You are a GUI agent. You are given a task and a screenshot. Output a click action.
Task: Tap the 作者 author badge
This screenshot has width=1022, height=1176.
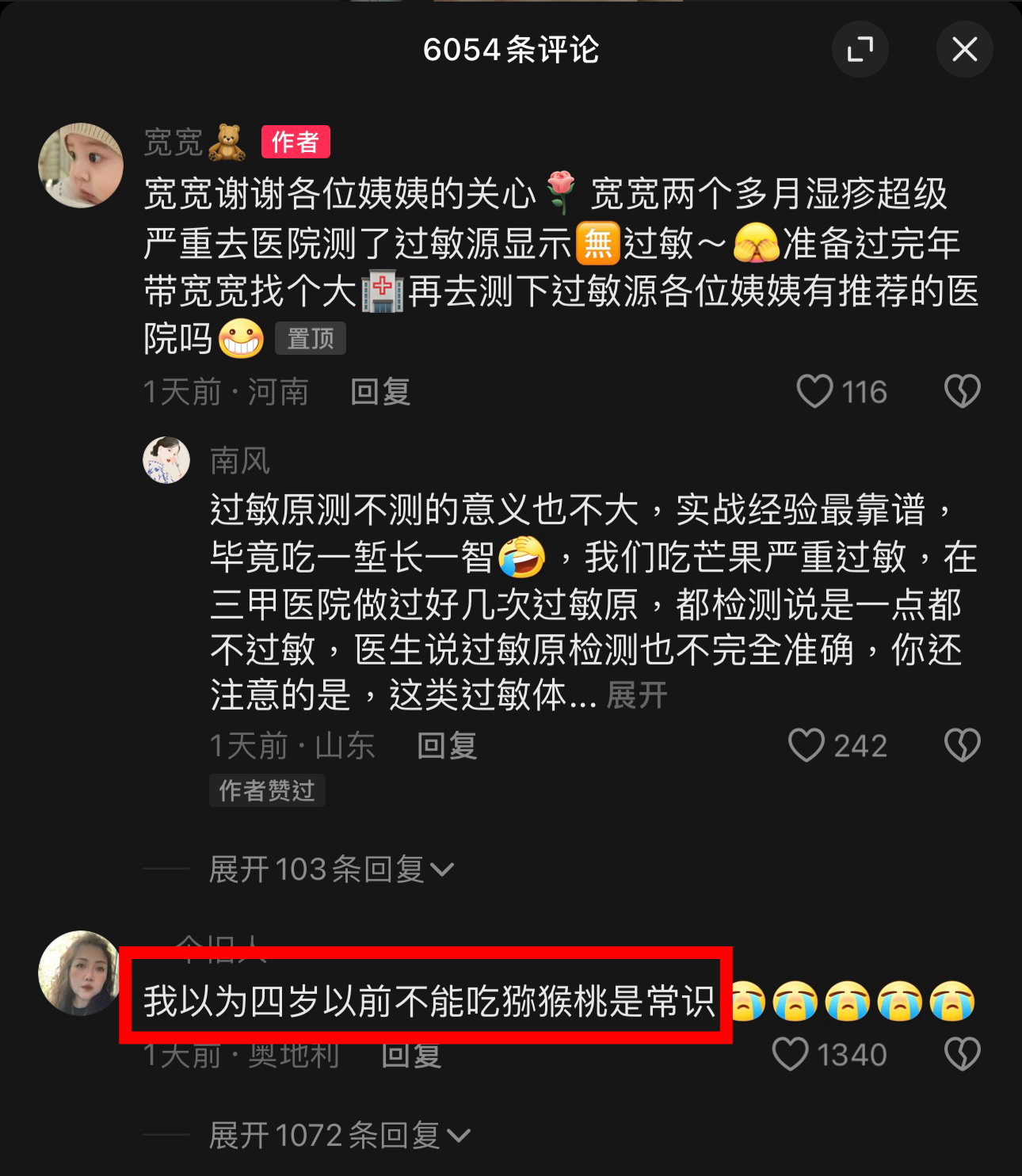point(296,143)
